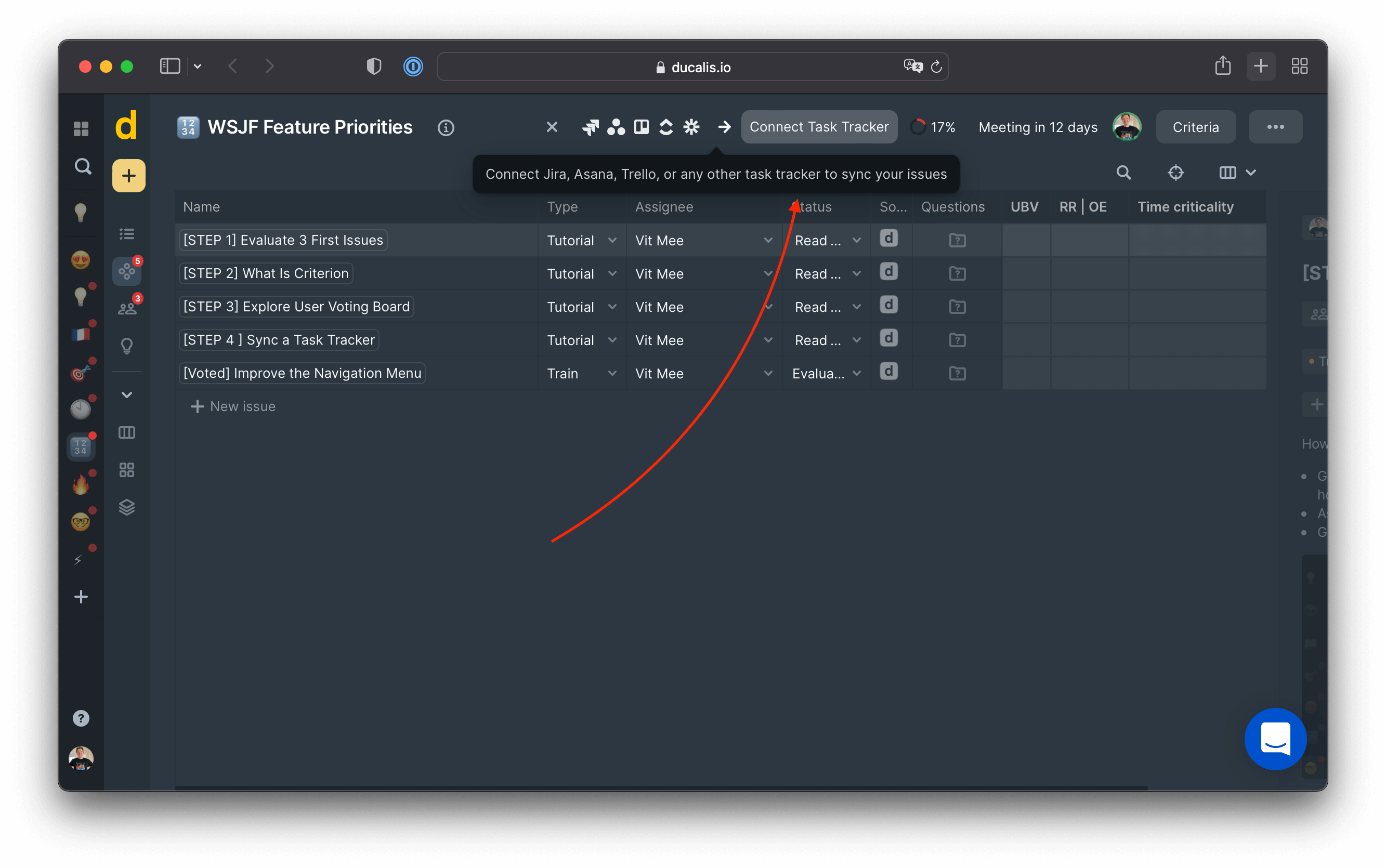Open board info circle icon next to title

click(x=446, y=127)
